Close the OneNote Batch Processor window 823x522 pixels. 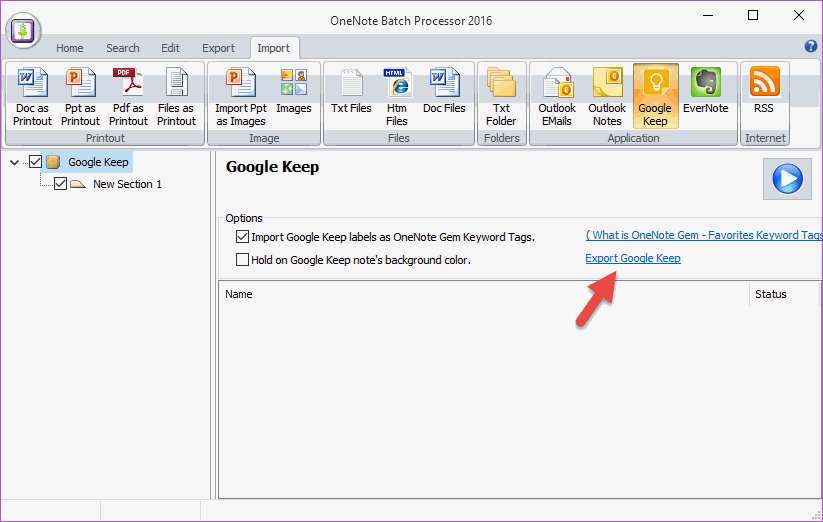pyautogui.click(x=799, y=15)
